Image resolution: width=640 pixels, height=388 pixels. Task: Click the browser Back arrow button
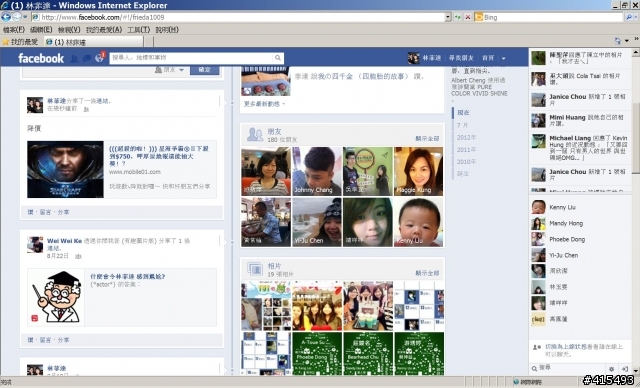[x=6, y=17]
